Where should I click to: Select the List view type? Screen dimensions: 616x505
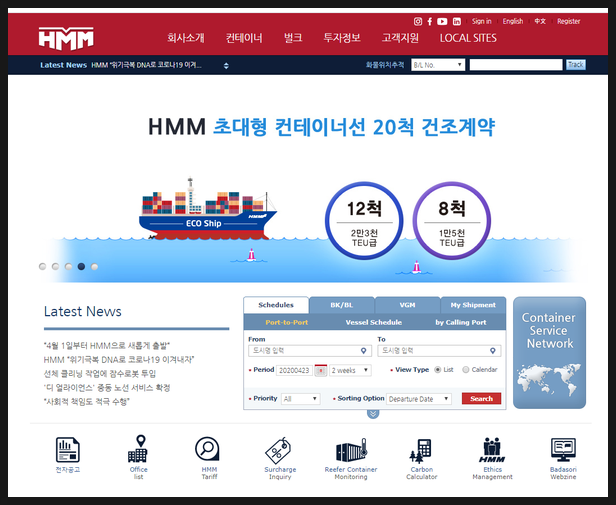[438, 370]
